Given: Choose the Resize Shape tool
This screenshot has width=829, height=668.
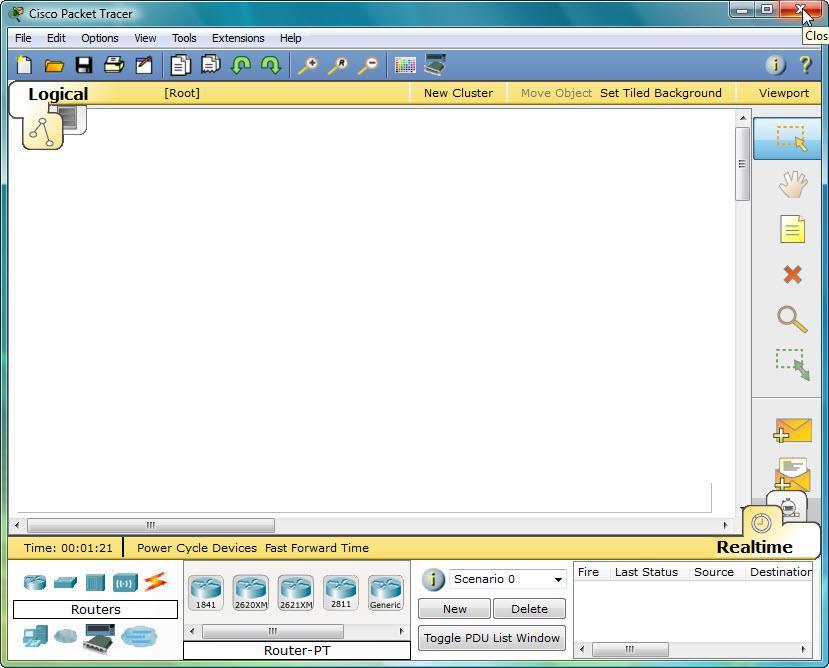Looking at the screenshot, I should click(793, 364).
